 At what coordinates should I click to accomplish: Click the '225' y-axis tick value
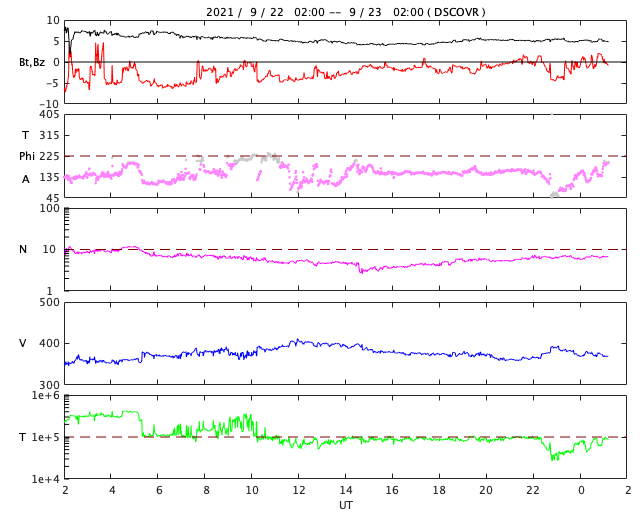point(49,156)
